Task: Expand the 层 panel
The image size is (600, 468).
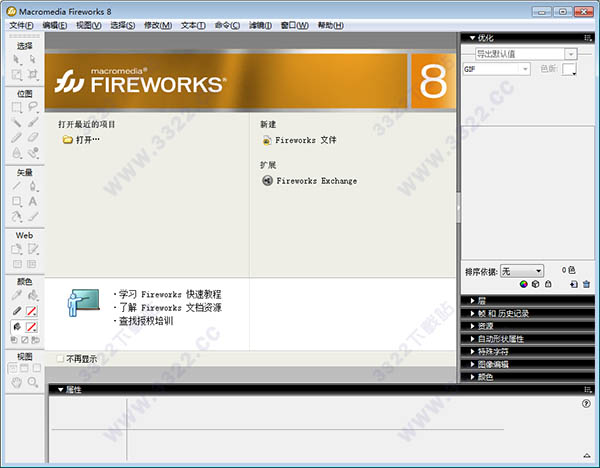Action: coord(528,300)
